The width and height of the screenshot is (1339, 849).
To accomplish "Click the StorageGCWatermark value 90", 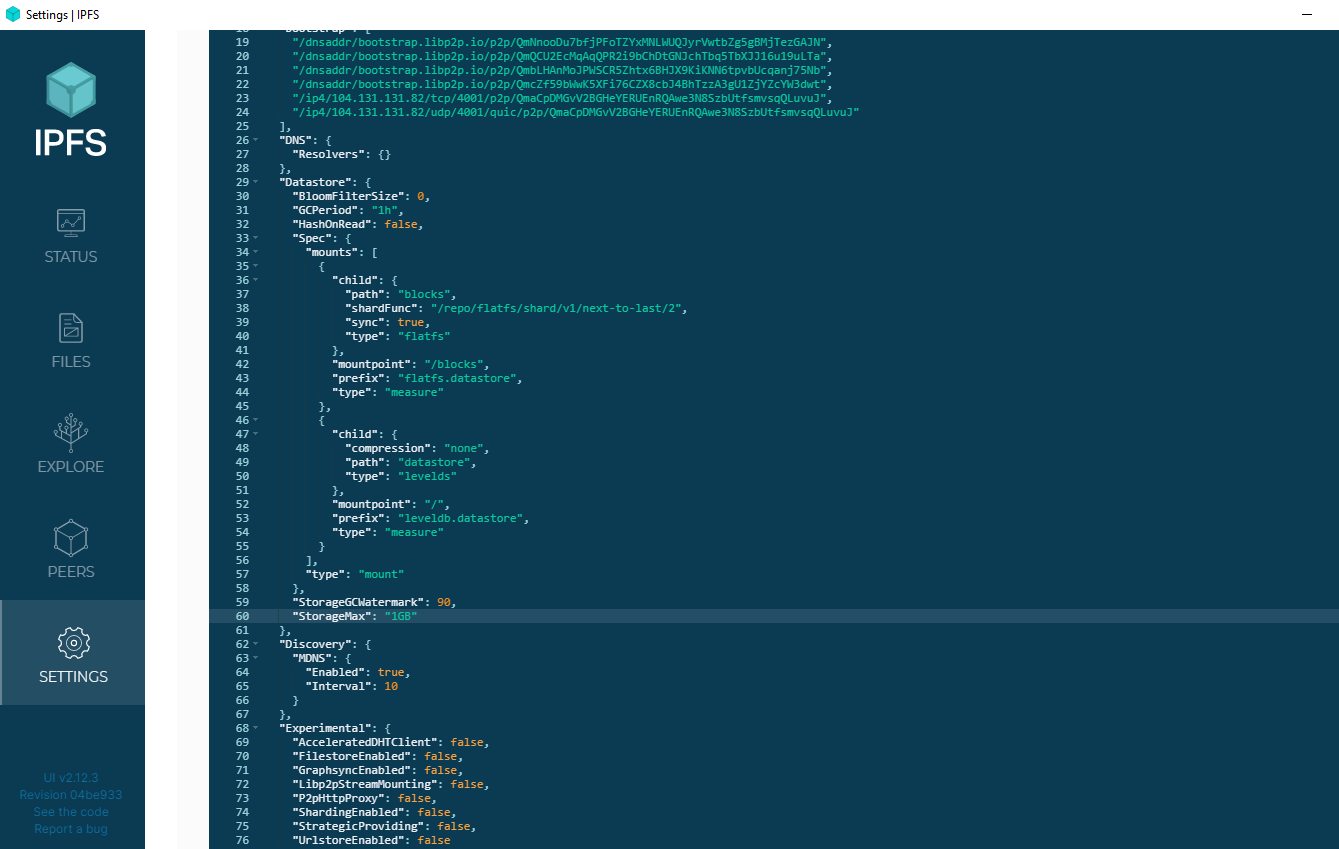I will click(x=444, y=603).
